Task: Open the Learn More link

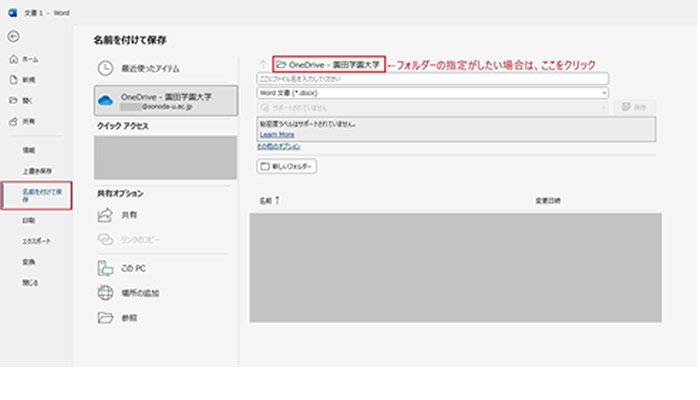Action: pyautogui.click(x=276, y=133)
